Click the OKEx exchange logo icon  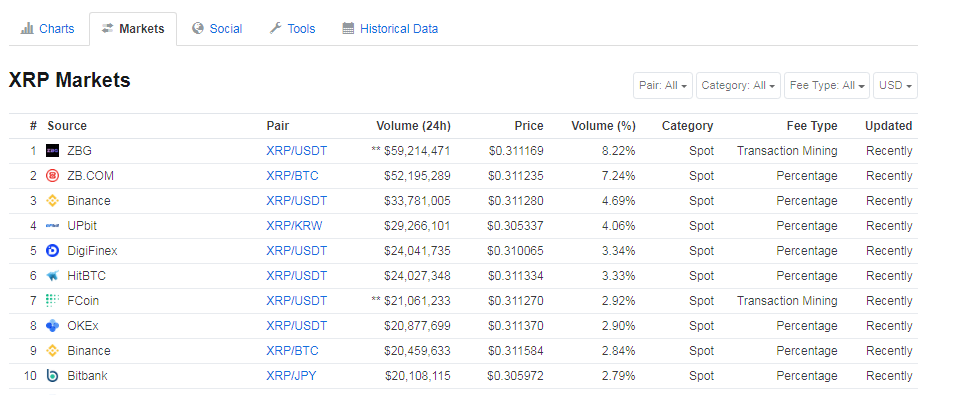pyautogui.click(x=53, y=326)
